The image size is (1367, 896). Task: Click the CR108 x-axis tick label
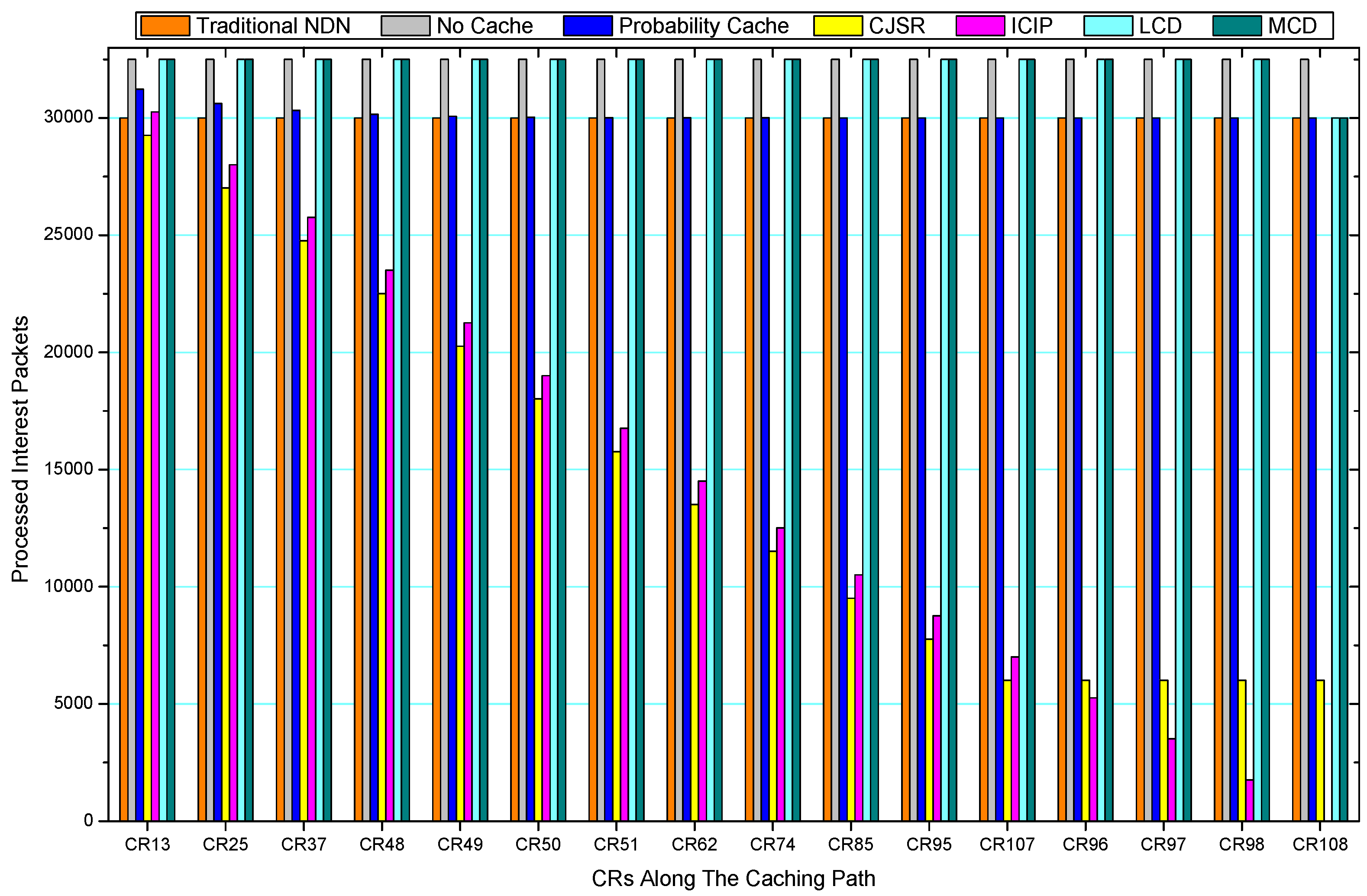click(1320, 844)
